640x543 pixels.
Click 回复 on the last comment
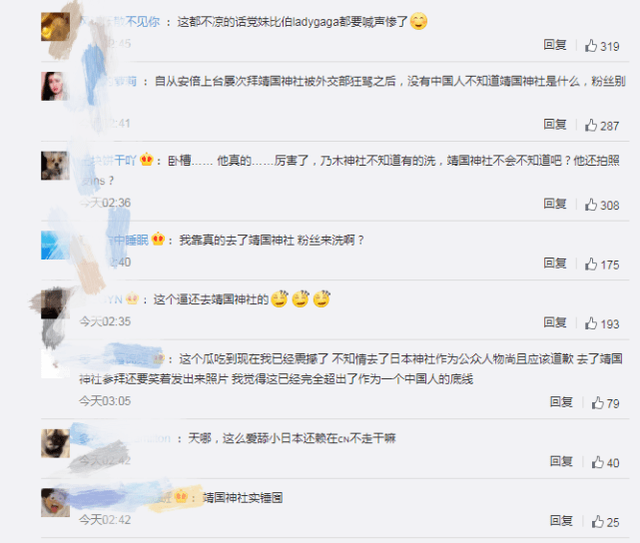(561, 521)
